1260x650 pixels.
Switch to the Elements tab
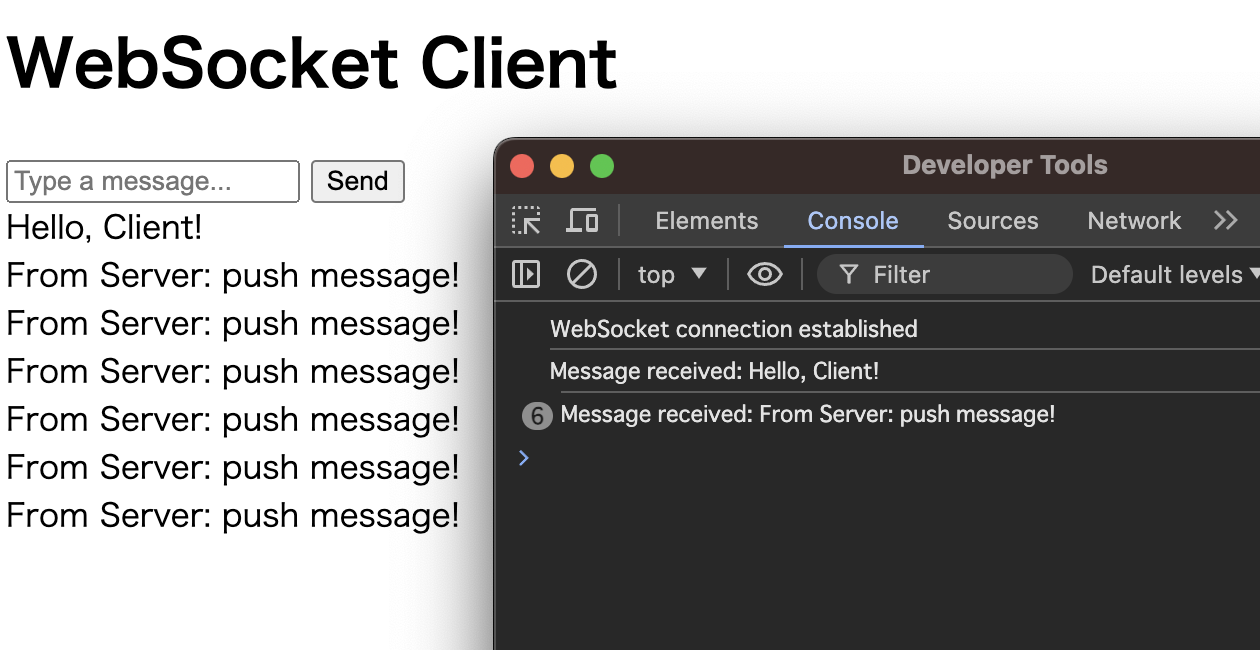[706, 220]
